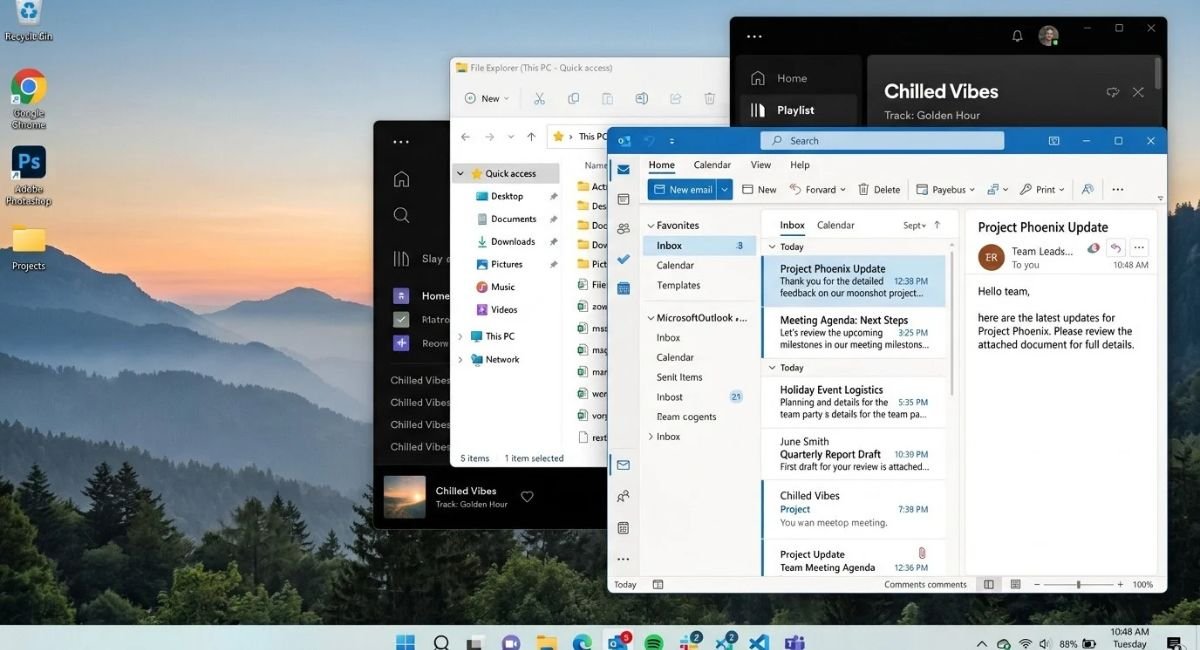Click the New email button in Outlook
The height and width of the screenshot is (650, 1200).
coord(683,189)
